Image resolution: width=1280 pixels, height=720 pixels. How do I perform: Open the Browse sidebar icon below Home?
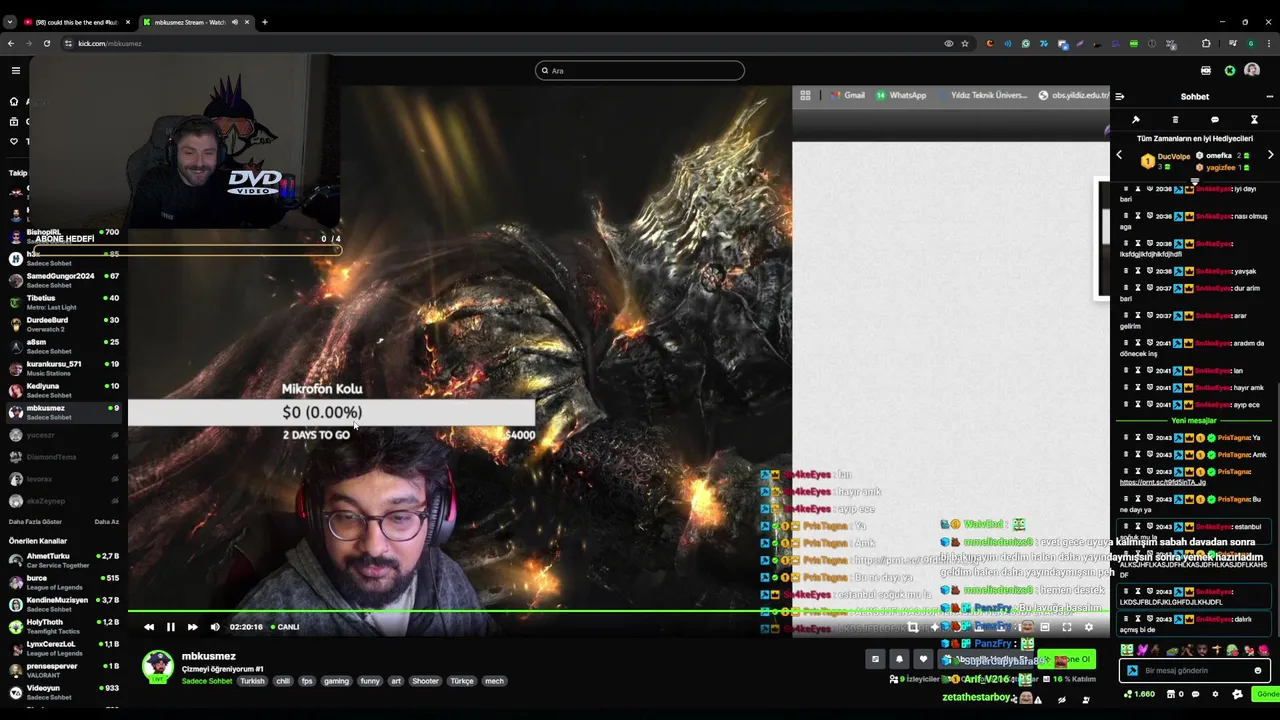[14, 121]
